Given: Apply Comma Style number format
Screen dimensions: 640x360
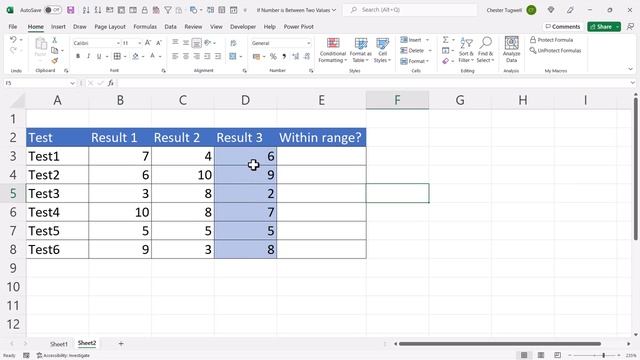Looking at the screenshot, I should tap(284, 56).
